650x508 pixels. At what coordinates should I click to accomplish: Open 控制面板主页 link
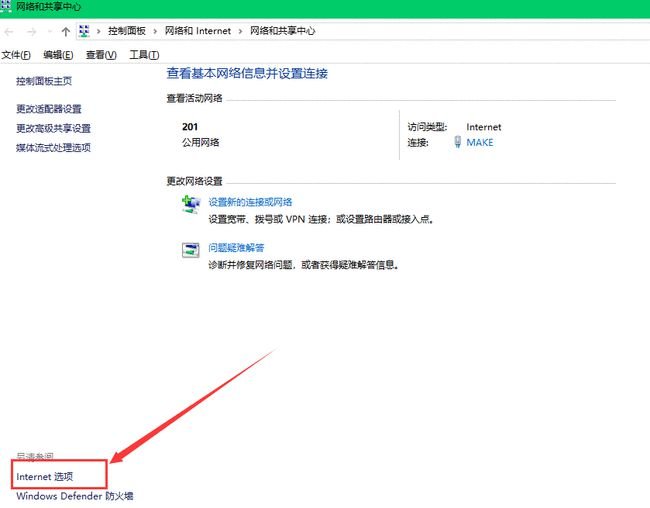(x=44, y=81)
